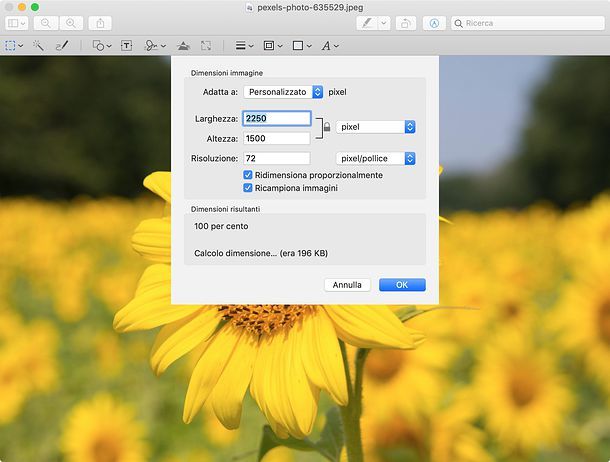
Task: Open the line style menu
Action: pos(240,46)
